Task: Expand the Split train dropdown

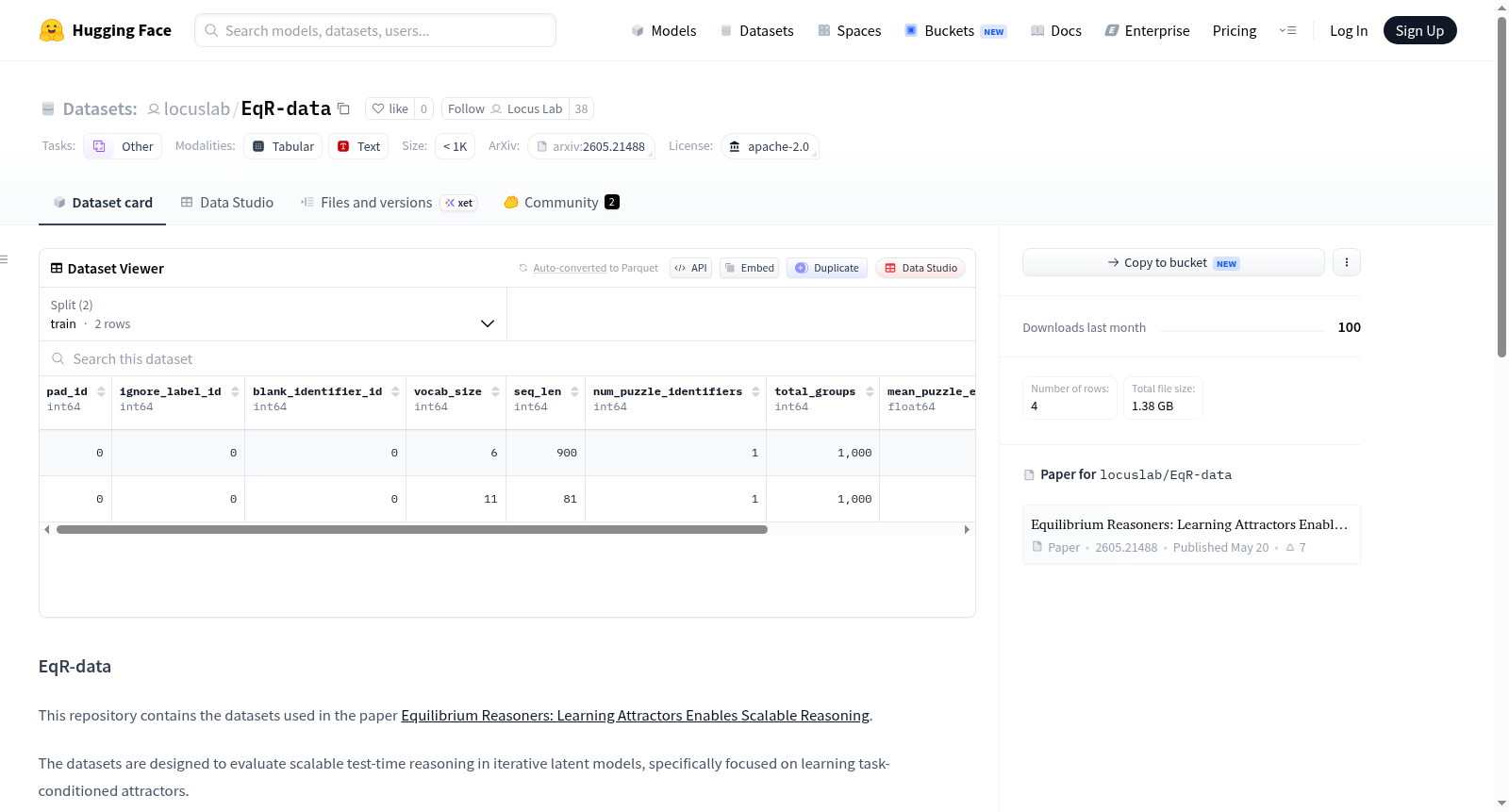Action: [273, 314]
